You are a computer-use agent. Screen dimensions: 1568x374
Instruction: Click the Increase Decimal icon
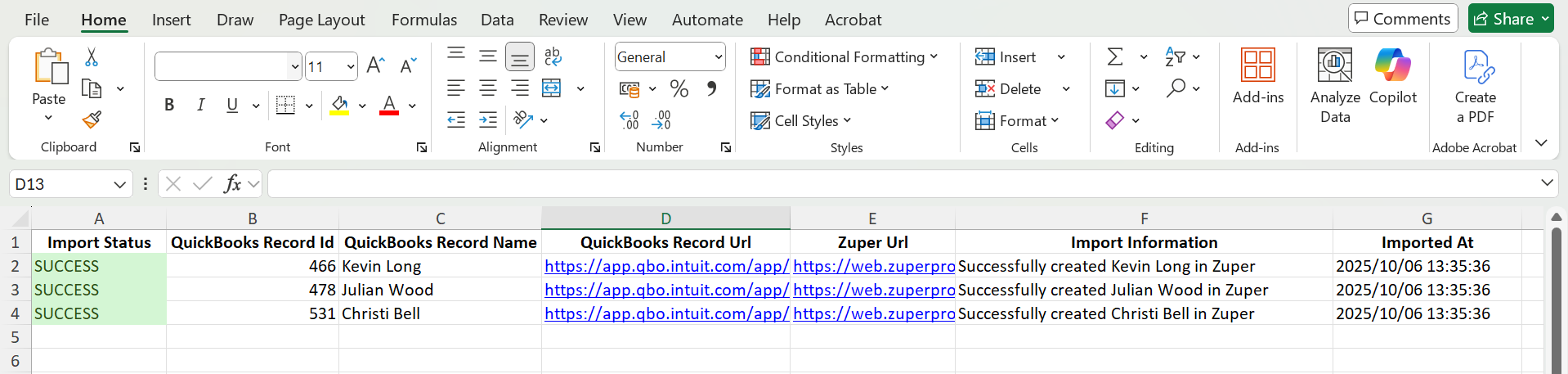(x=629, y=120)
